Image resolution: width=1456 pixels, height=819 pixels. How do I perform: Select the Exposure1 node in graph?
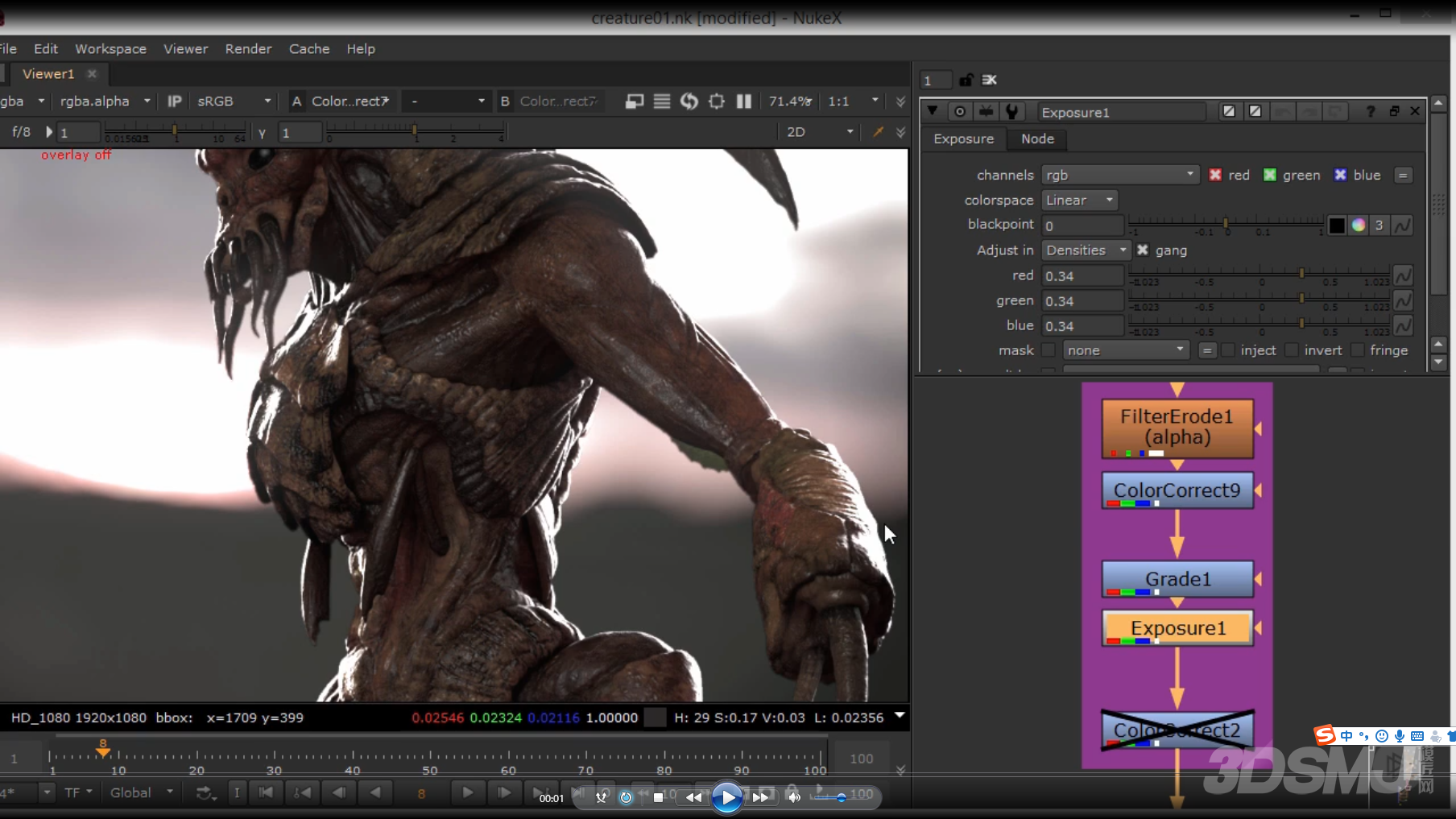tap(1177, 628)
